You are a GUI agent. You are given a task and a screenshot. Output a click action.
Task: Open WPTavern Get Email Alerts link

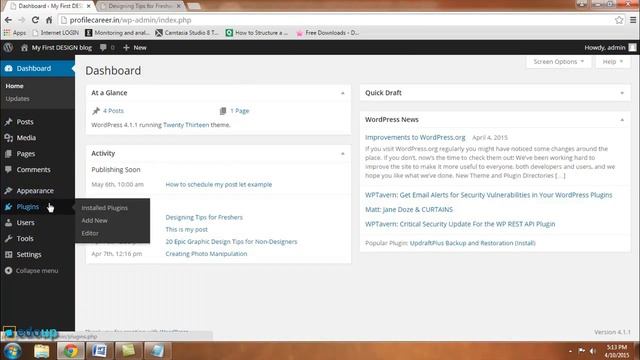click(x=489, y=195)
